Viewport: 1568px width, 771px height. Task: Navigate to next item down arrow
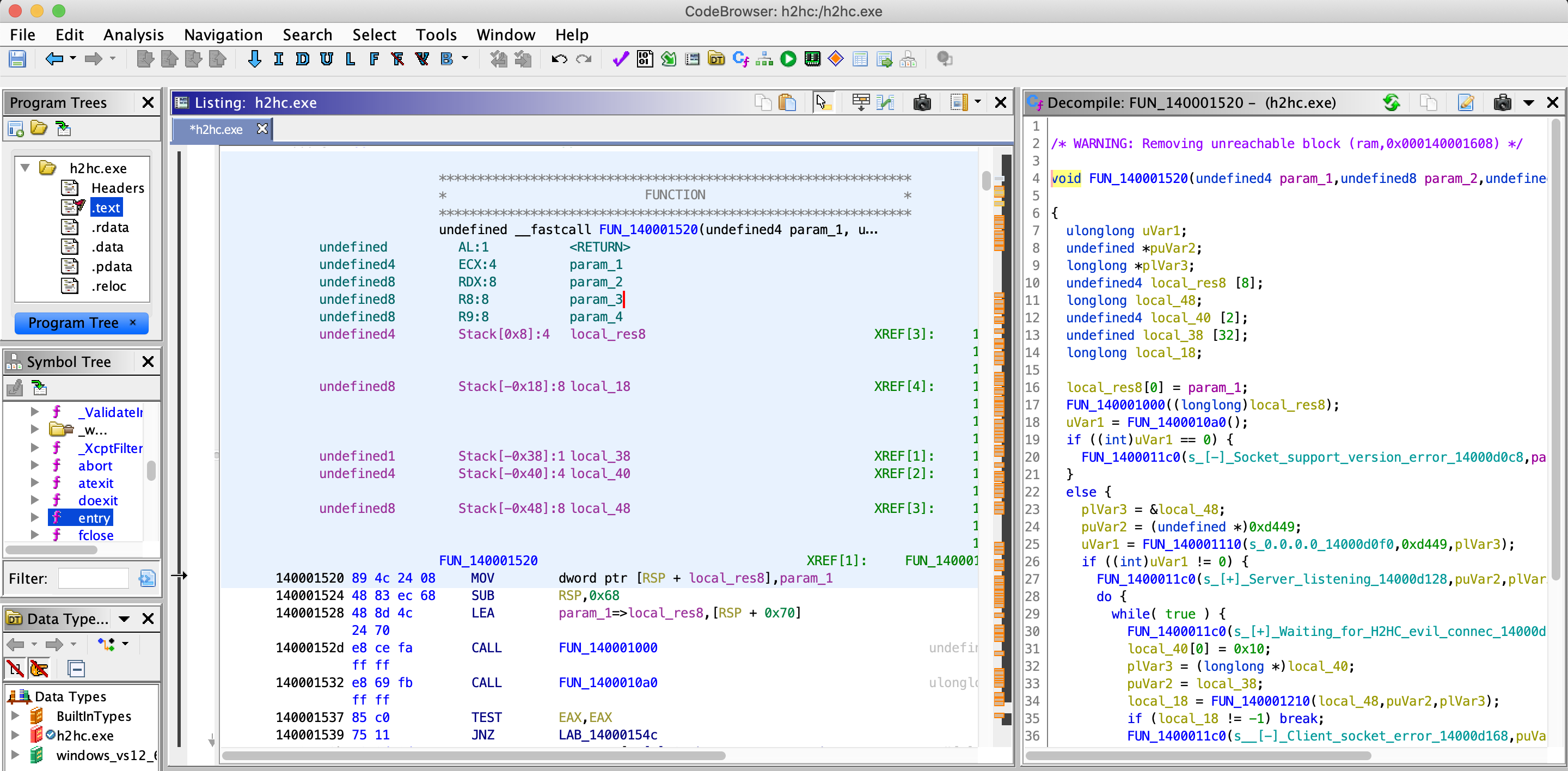tap(254, 59)
